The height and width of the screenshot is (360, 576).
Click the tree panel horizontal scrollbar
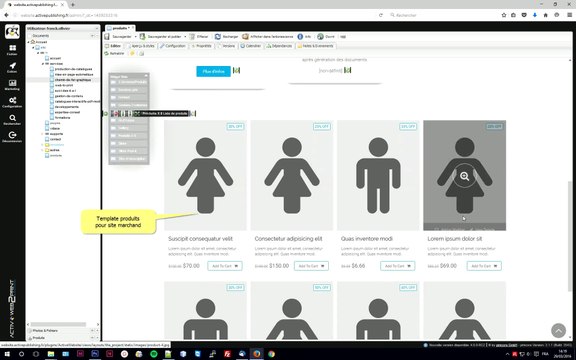[x=58, y=324]
